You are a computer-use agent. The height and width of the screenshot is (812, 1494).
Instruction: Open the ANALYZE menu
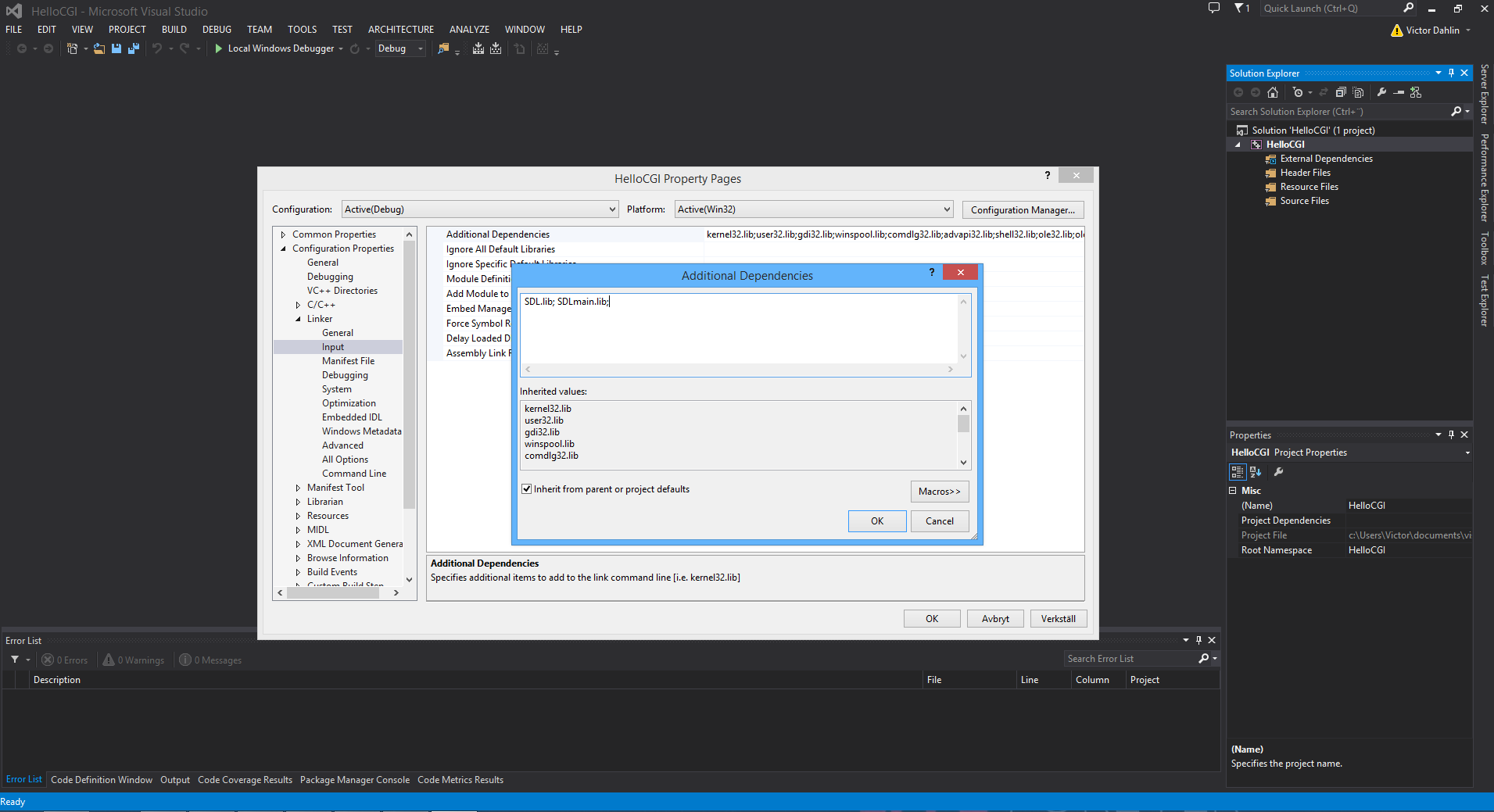pos(469,30)
